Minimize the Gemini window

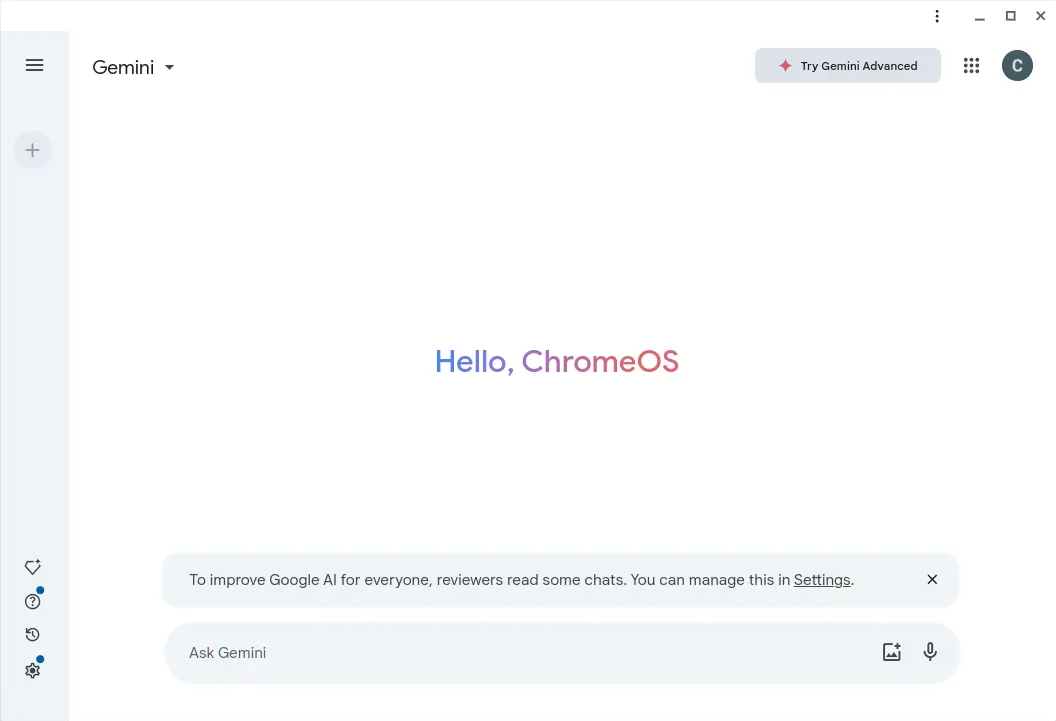click(x=980, y=16)
